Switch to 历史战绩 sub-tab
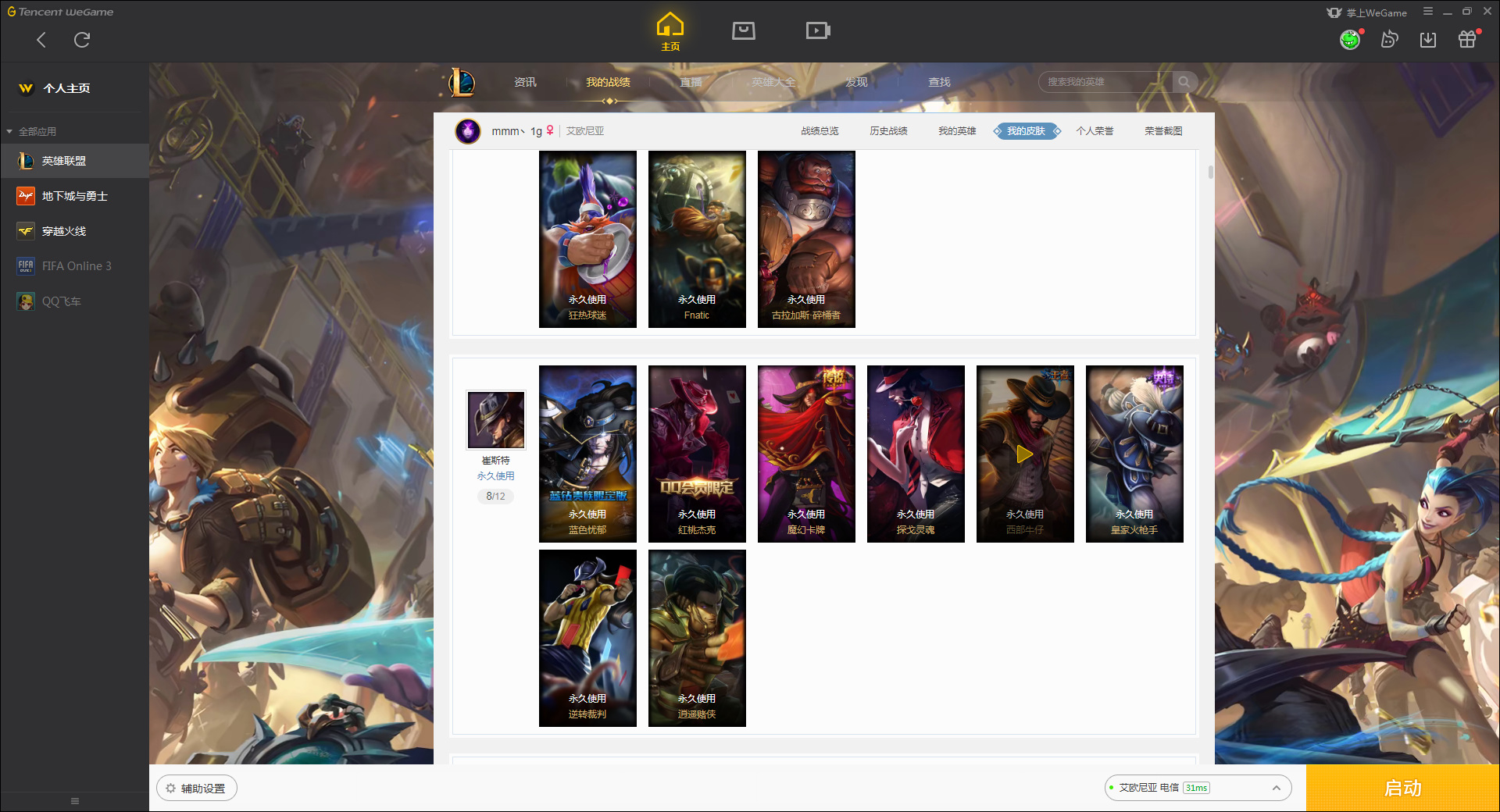1500x812 pixels. pyautogui.click(x=888, y=131)
